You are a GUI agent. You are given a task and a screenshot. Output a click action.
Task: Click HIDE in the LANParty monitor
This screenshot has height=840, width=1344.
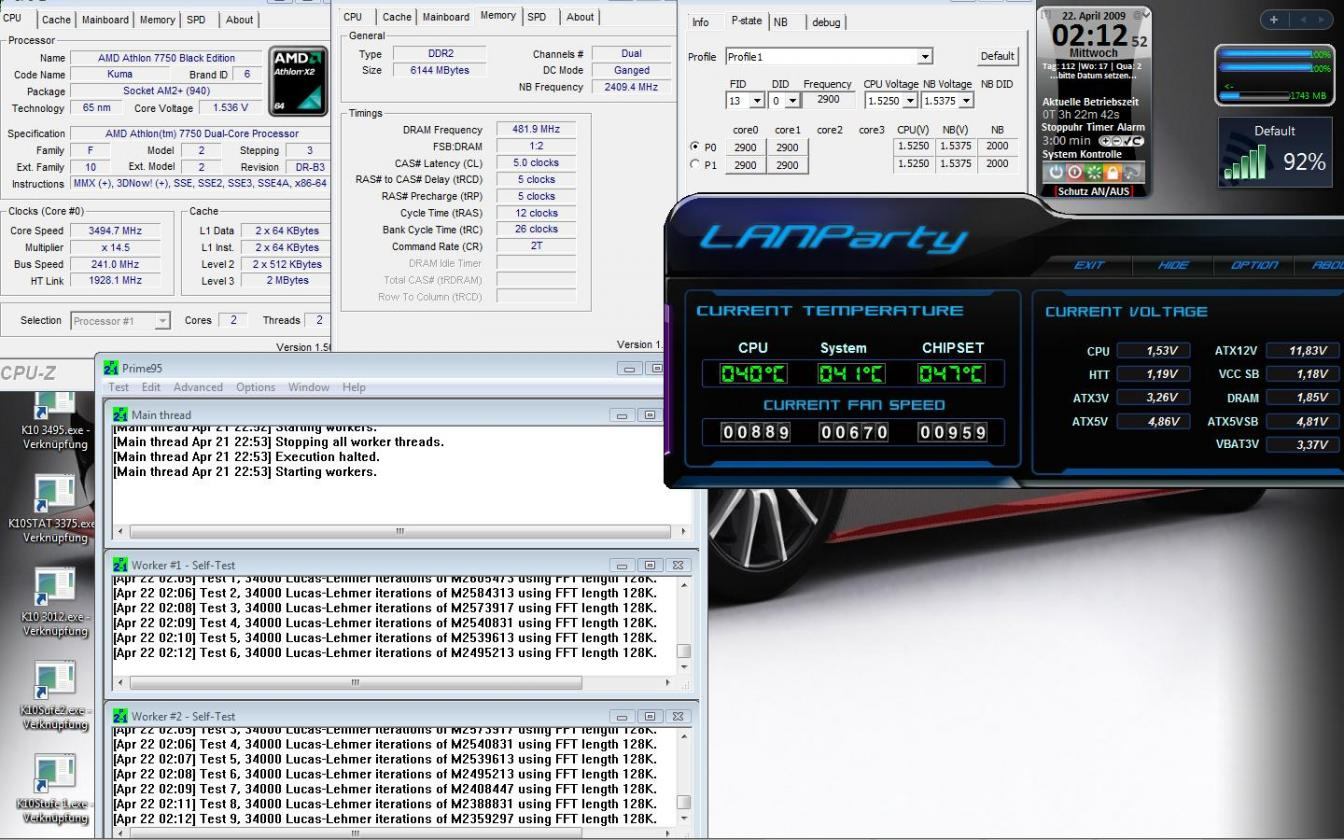1173,265
